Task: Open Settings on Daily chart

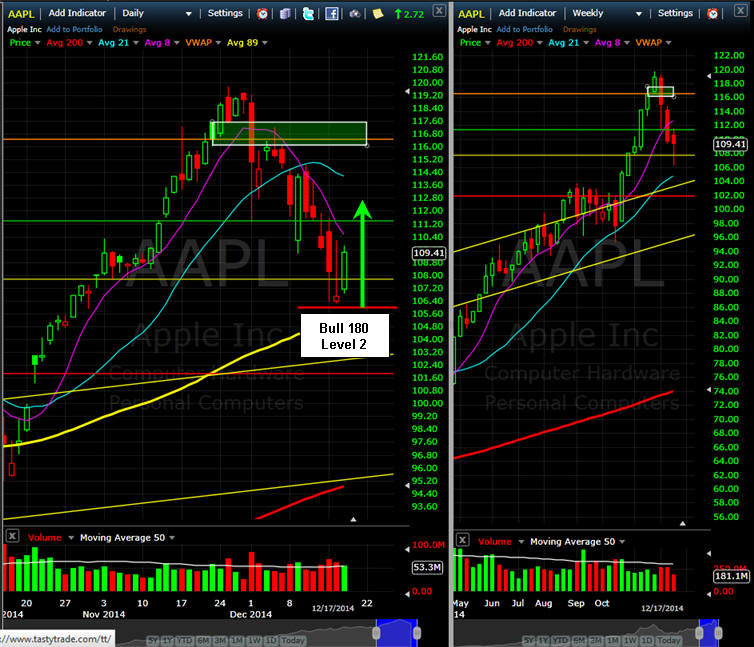Action: click(225, 13)
